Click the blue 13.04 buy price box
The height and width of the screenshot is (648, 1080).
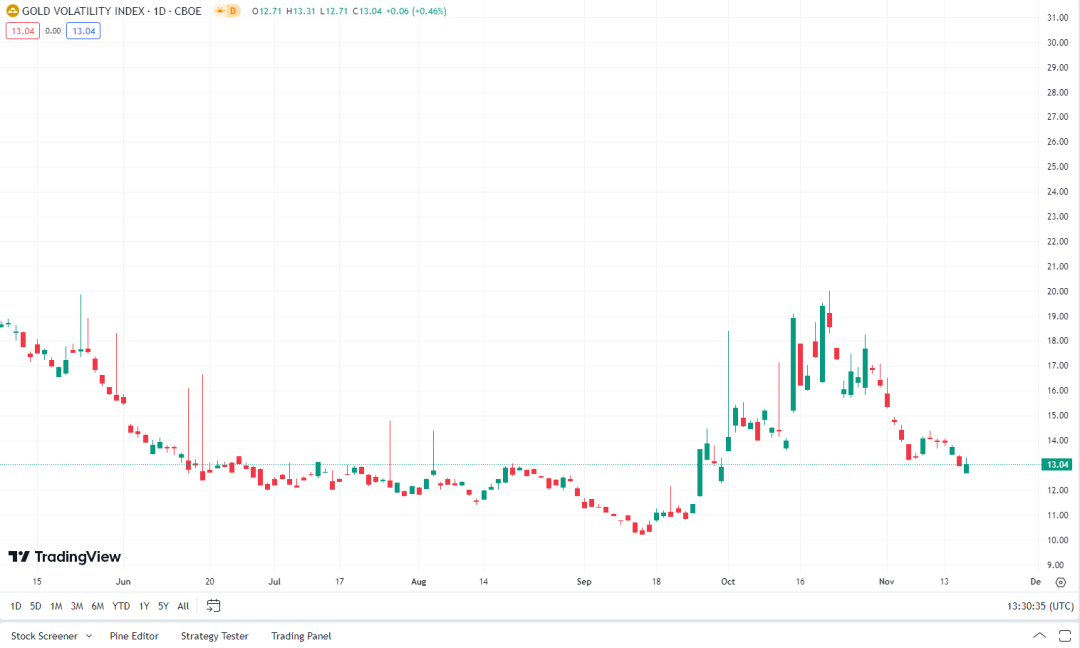[83, 31]
